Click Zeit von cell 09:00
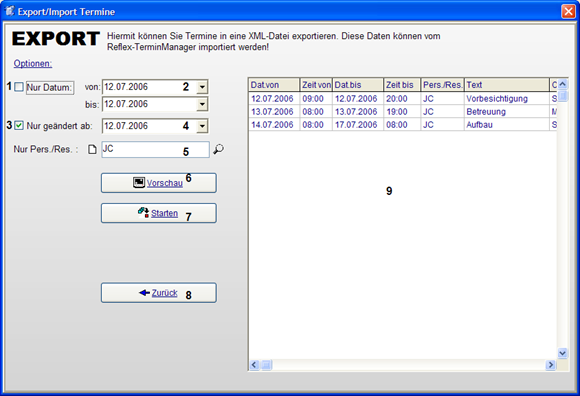Image resolution: width=580 pixels, height=396 pixels. point(316,99)
